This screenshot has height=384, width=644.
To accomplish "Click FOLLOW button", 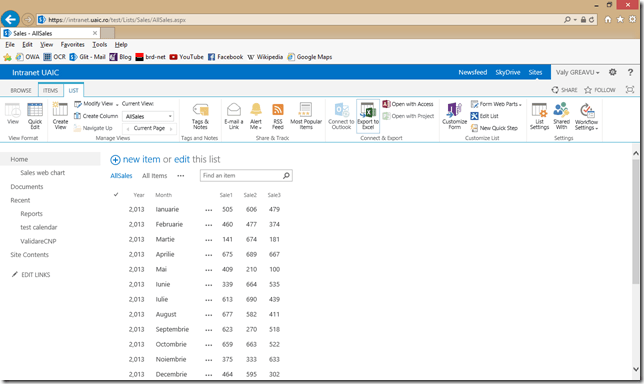I will tap(600, 90).
